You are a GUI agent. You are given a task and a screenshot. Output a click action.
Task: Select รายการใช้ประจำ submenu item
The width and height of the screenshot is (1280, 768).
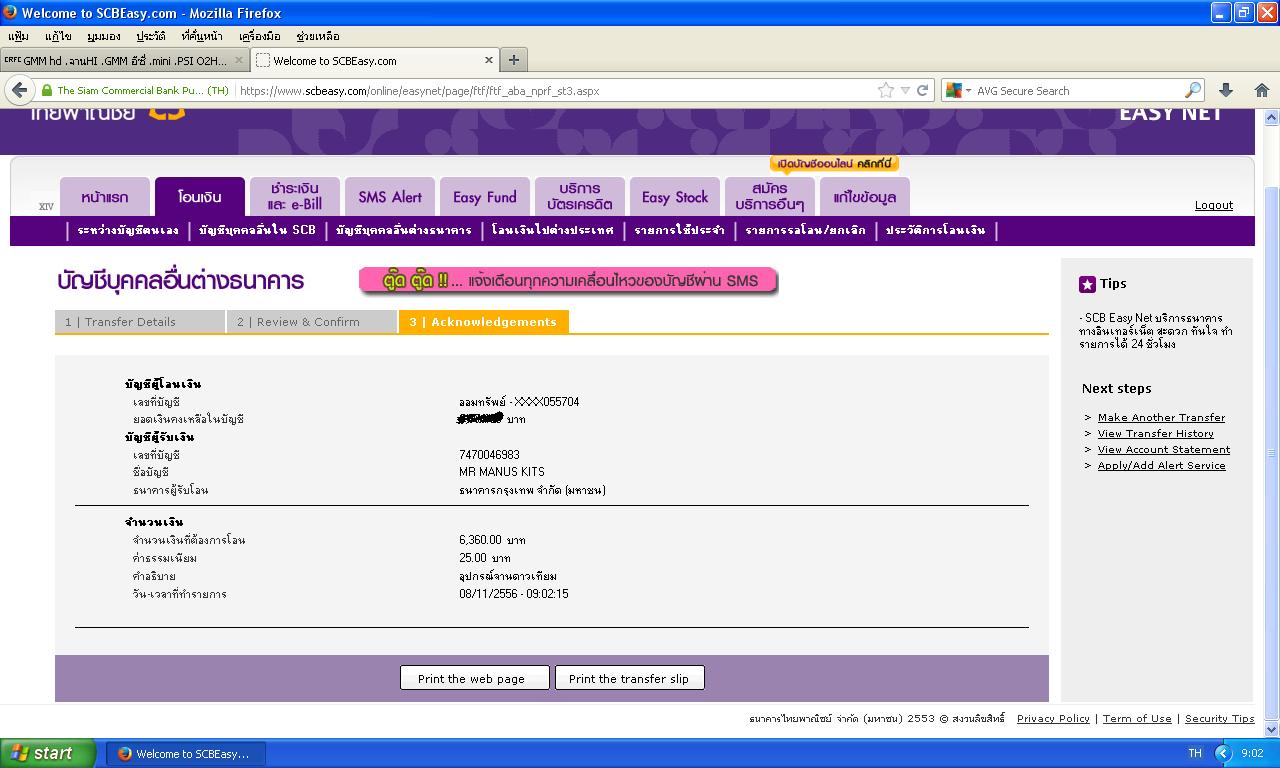coord(680,230)
